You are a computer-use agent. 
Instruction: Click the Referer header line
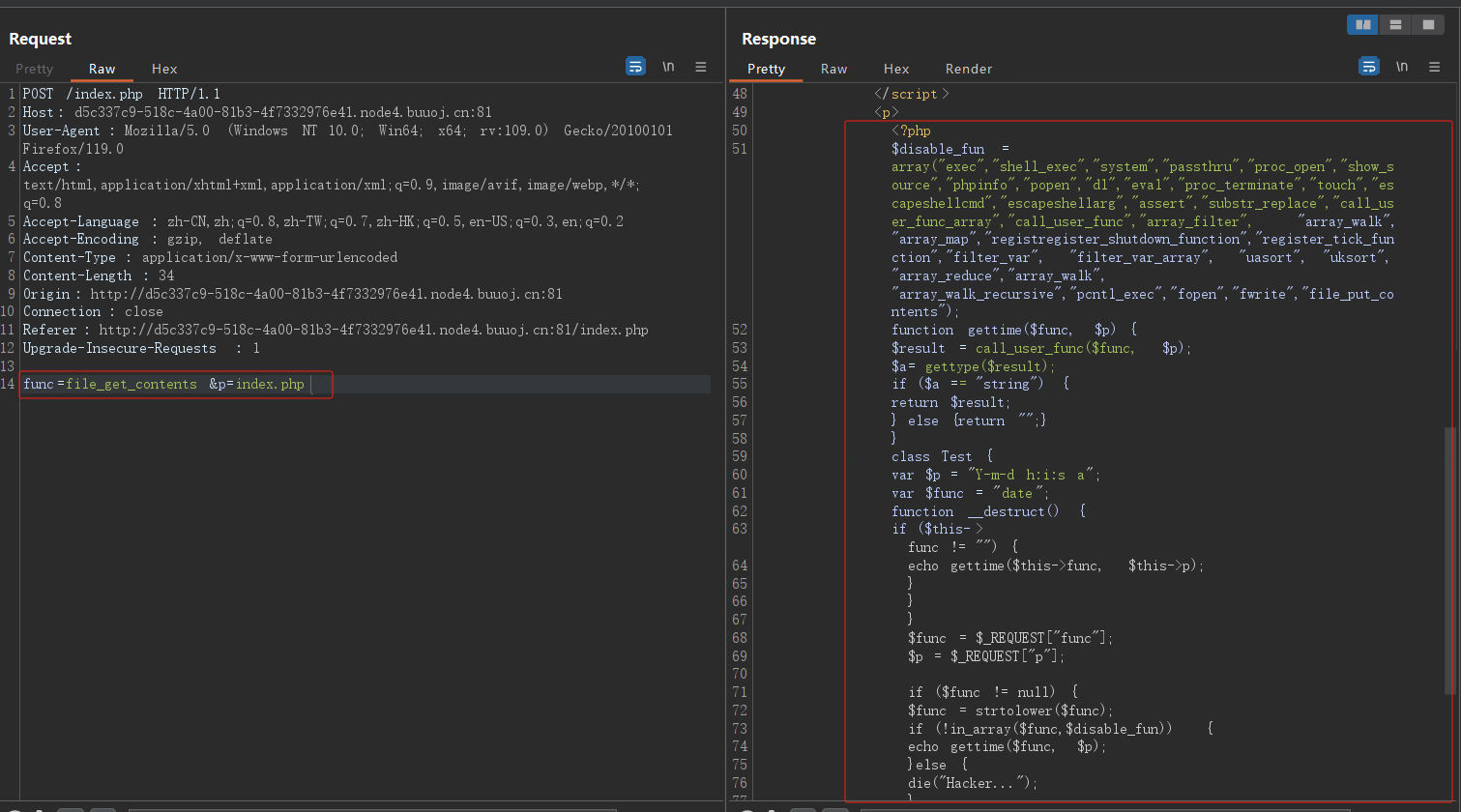point(336,330)
